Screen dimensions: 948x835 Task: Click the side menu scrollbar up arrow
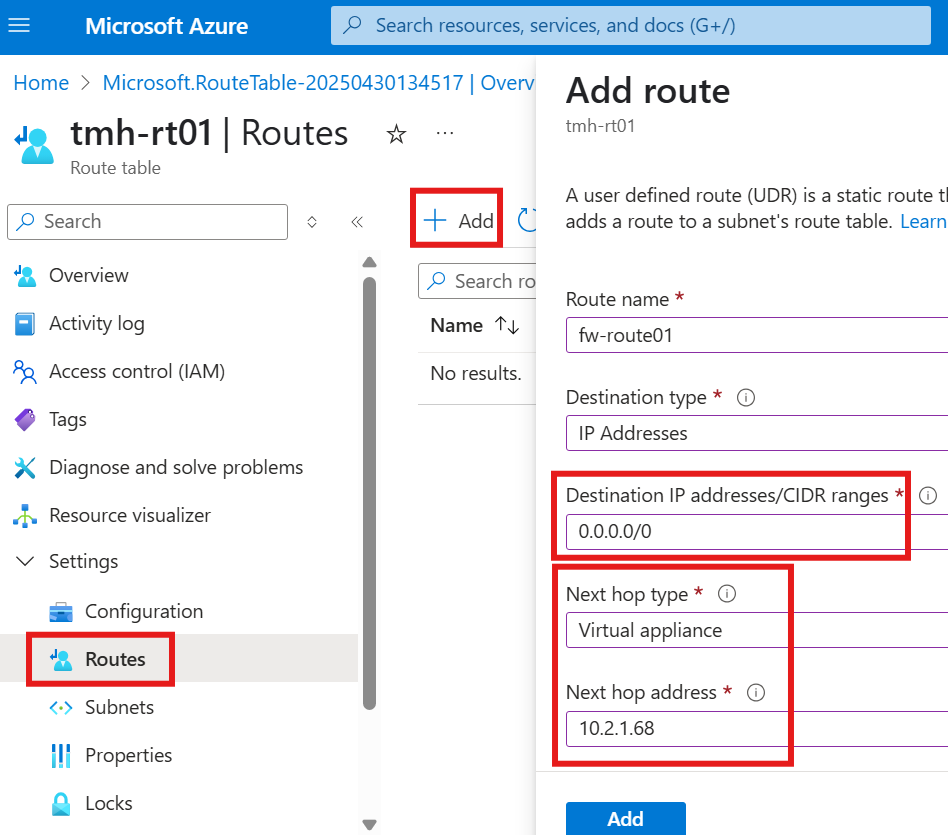(x=369, y=262)
